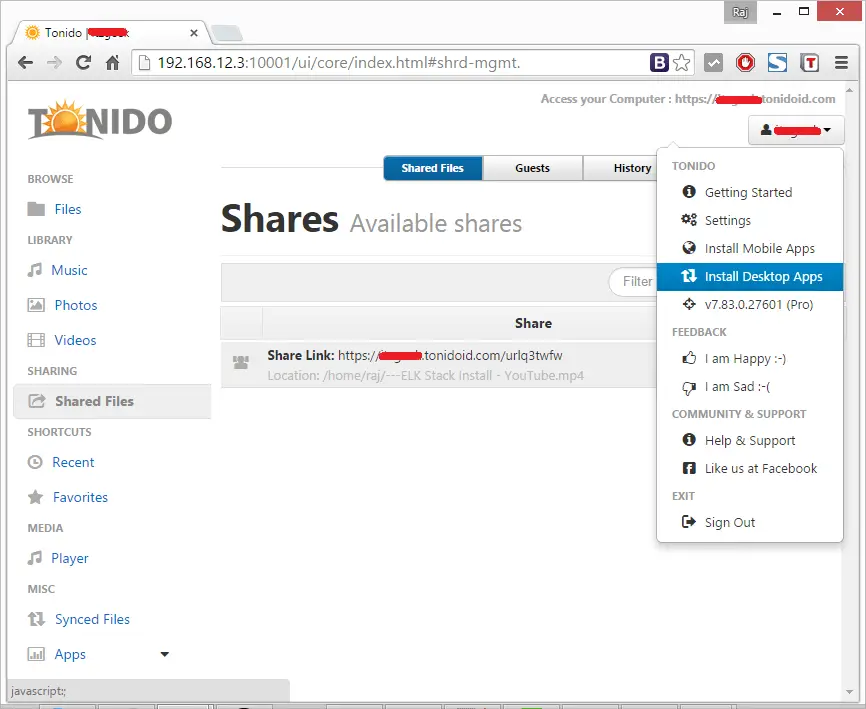Viewport: 866px width, 709px height.
Task: Click the Share column header
Action: pyautogui.click(x=533, y=323)
